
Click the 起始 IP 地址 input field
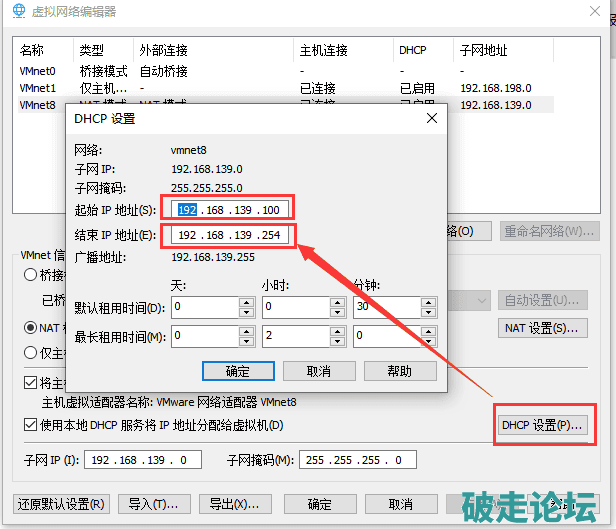232,209
